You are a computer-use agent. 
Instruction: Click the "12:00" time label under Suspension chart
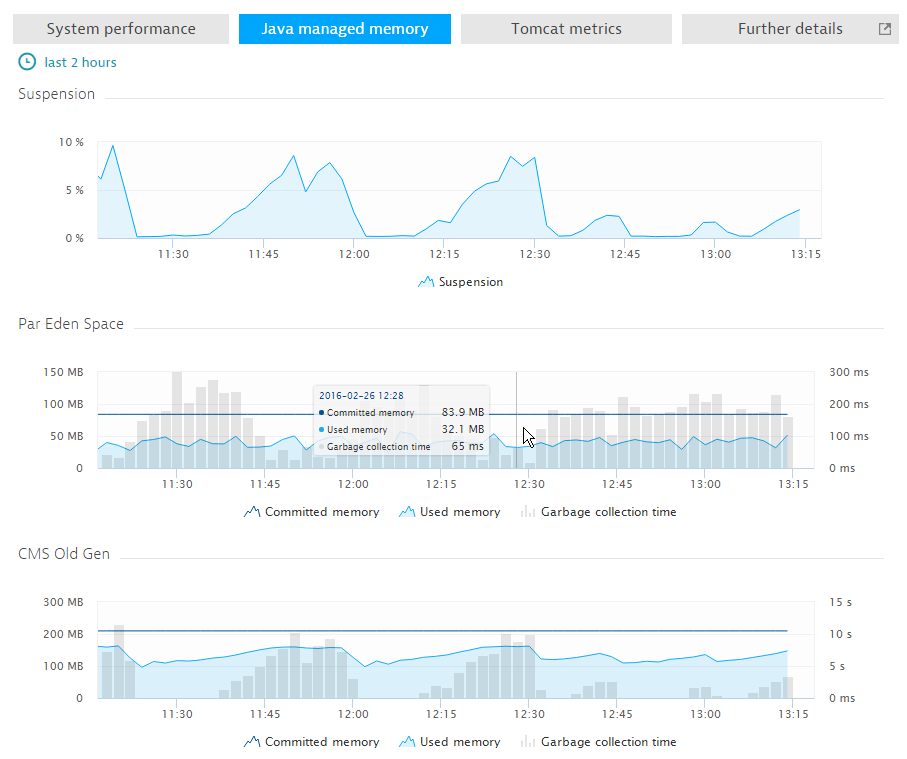(354, 254)
